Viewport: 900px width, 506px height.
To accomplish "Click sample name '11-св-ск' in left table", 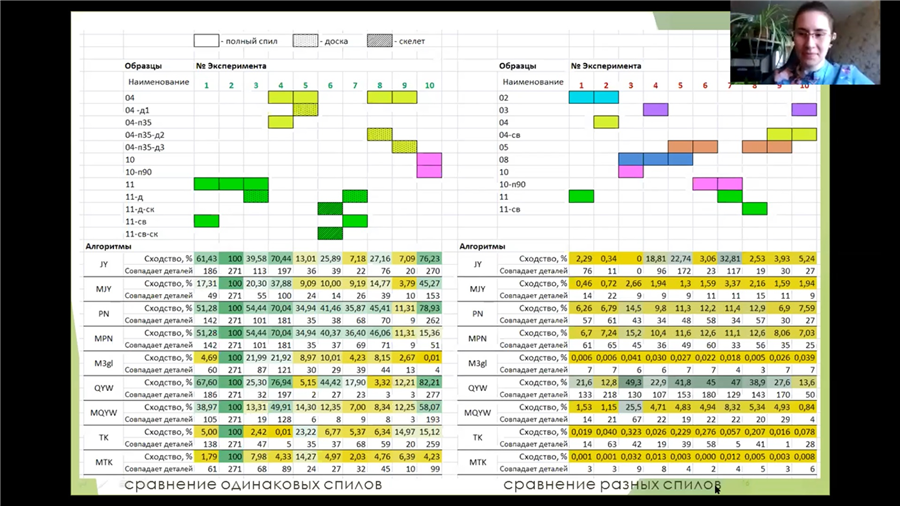I will coord(145,233).
